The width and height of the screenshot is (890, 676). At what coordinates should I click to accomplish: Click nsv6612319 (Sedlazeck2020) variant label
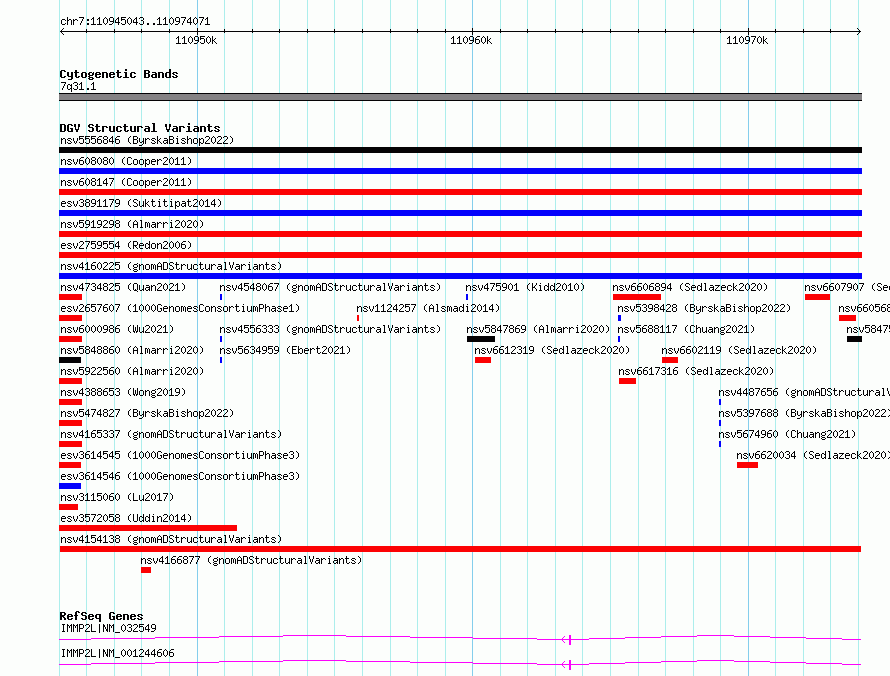[552, 350]
